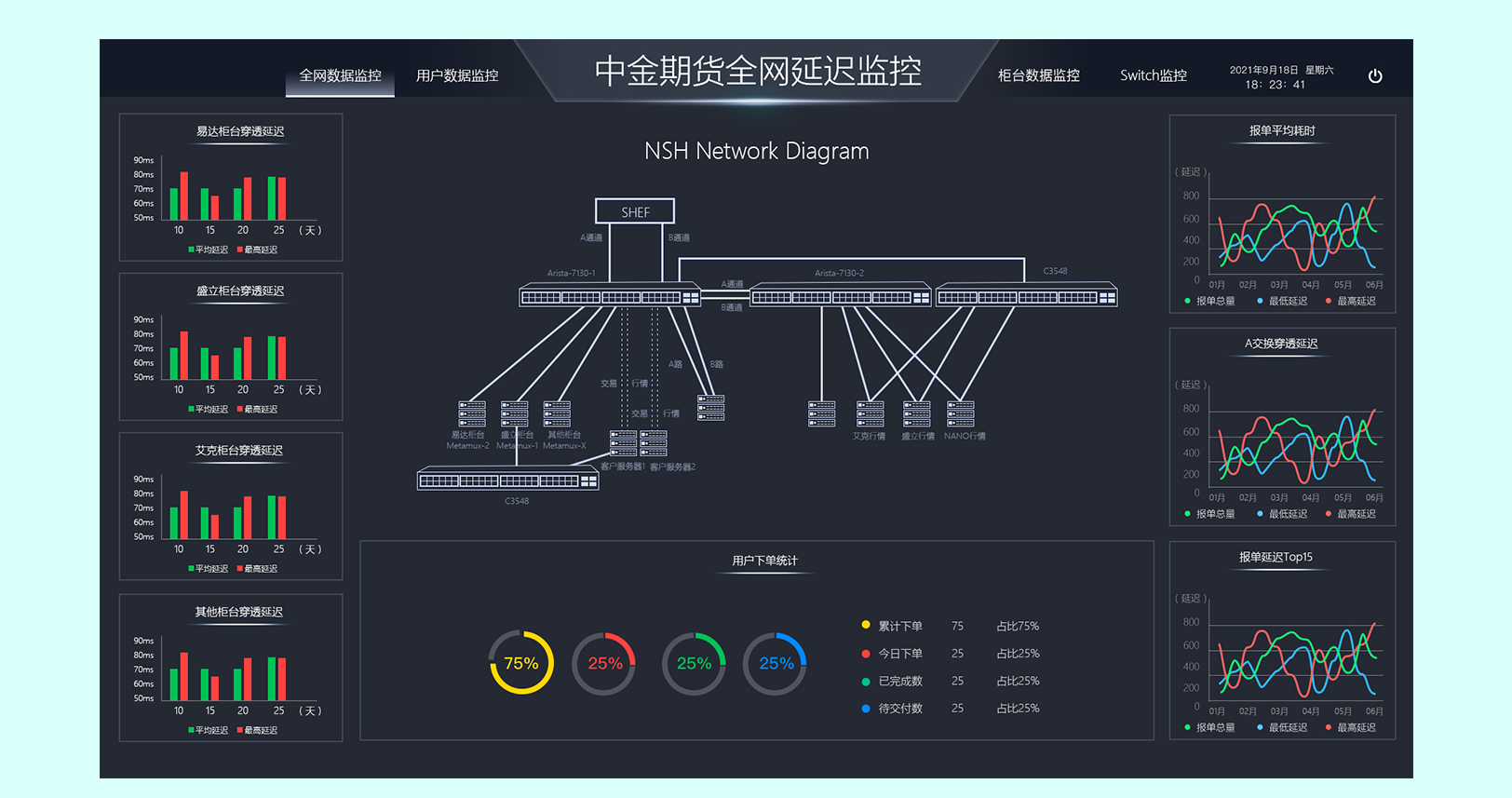
Task: Click the blue 25% donut chart
Action: [776, 663]
